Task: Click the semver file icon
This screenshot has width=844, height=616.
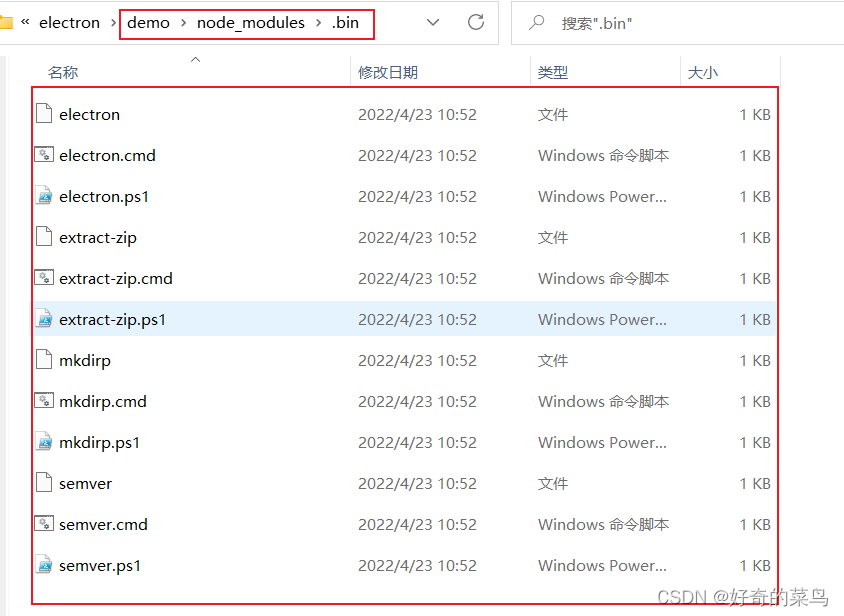Action: click(44, 483)
